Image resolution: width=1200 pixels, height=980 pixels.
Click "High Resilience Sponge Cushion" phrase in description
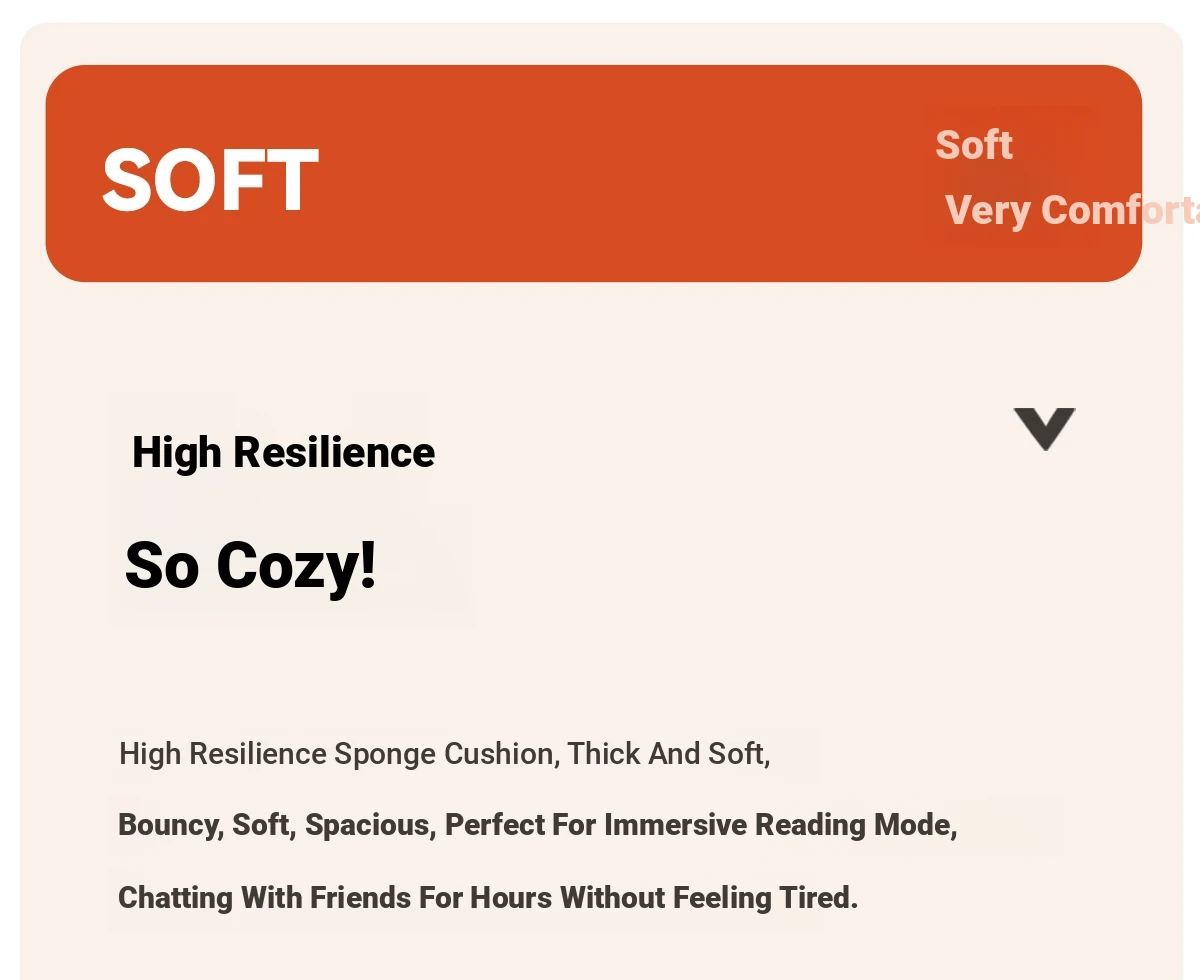pos(337,753)
